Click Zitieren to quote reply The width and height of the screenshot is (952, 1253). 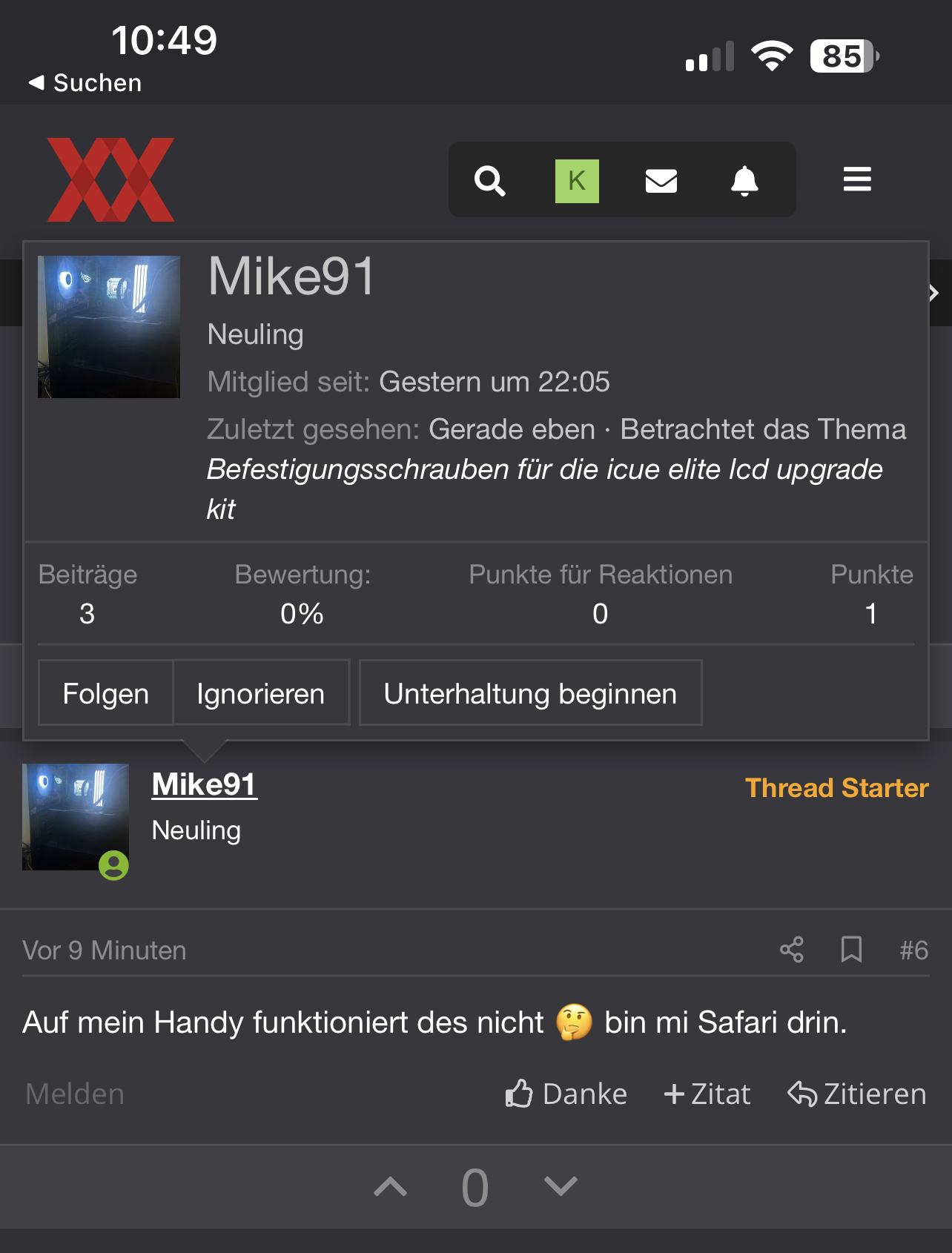(856, 1094)
